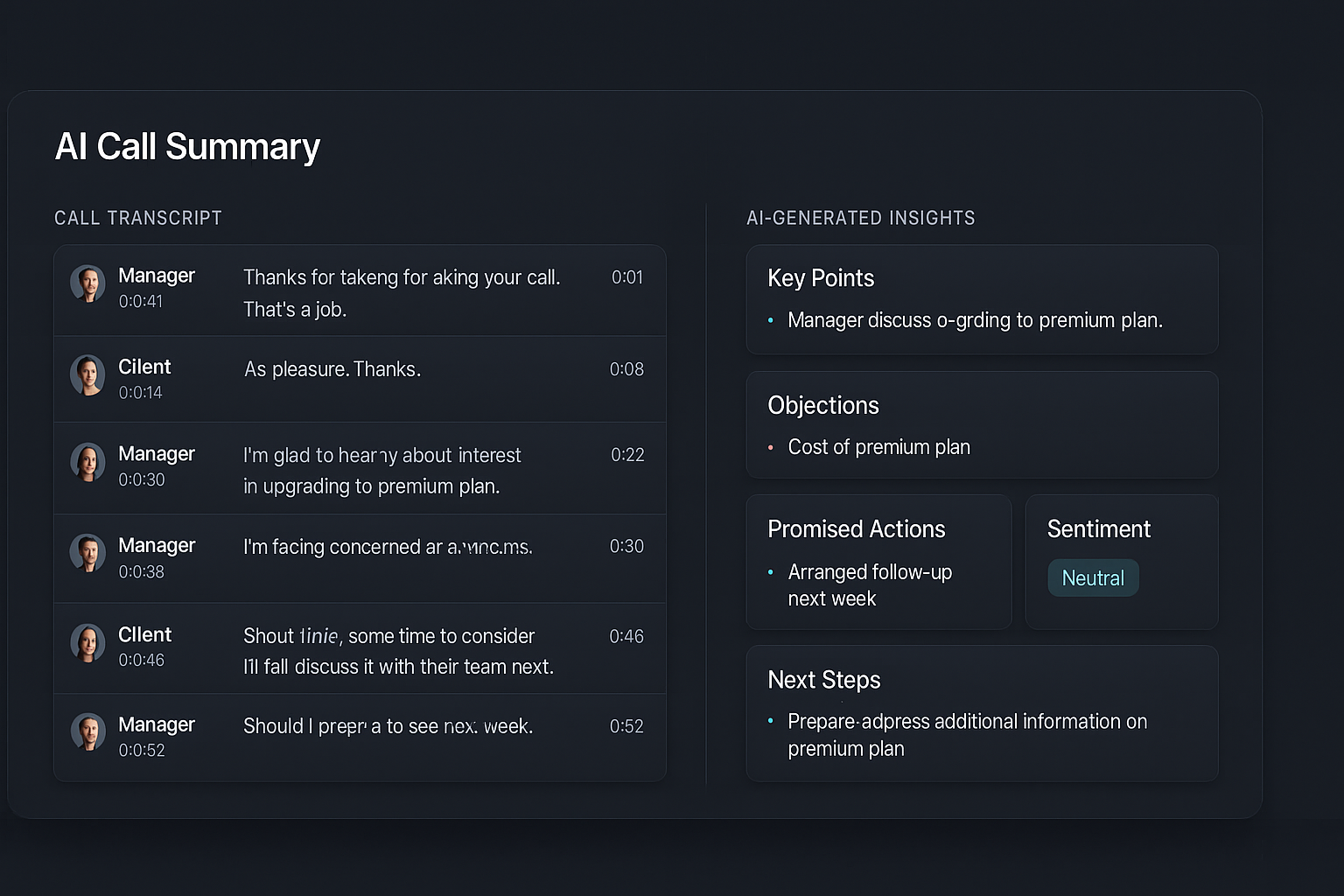Image resolution: width=1344 pixels, height=896 pixels.
Task: Open the Key Points insight card heading
Action: pos(820,278)
